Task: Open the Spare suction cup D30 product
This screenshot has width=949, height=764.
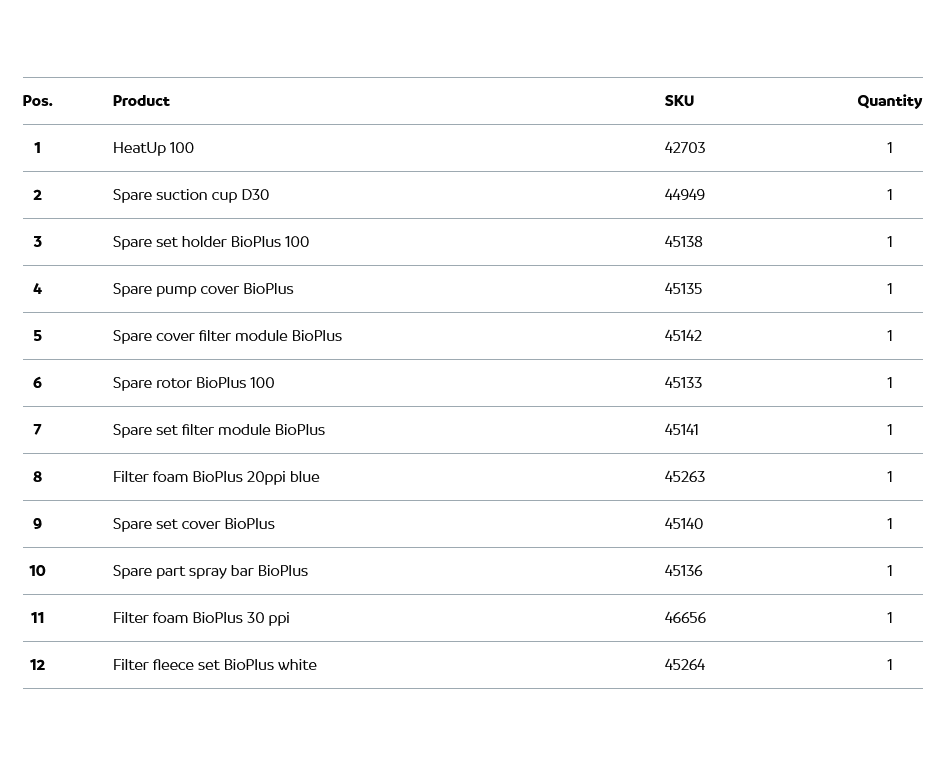Action: 190,195
